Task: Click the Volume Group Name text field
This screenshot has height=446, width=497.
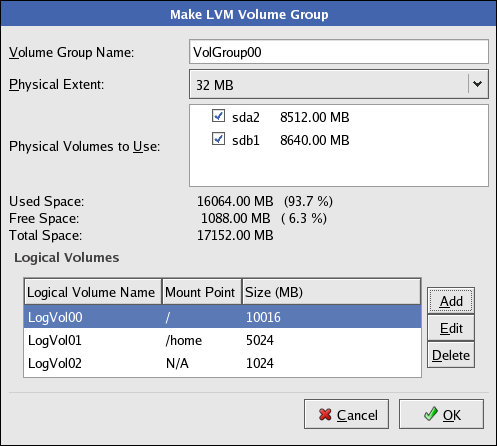Action: 339,52
